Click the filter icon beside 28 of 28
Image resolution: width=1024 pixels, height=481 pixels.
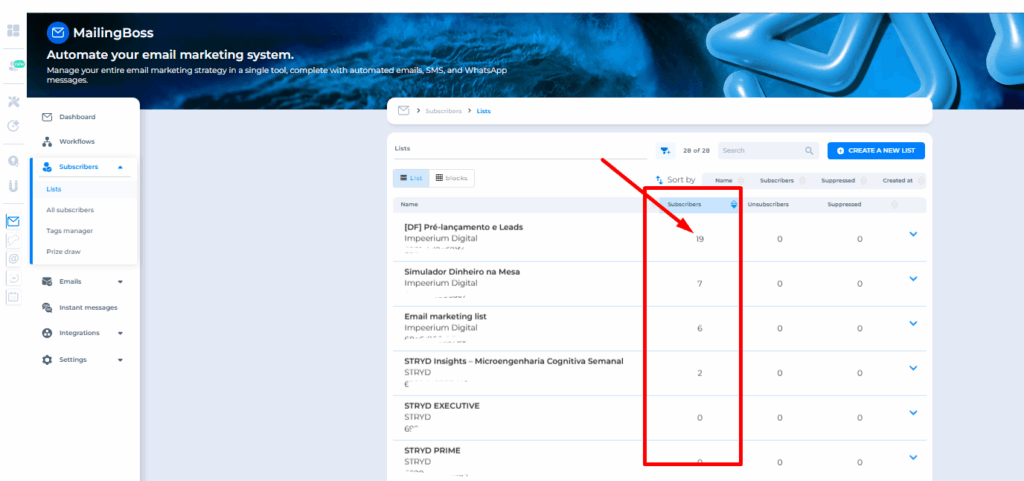click(665, 151)
